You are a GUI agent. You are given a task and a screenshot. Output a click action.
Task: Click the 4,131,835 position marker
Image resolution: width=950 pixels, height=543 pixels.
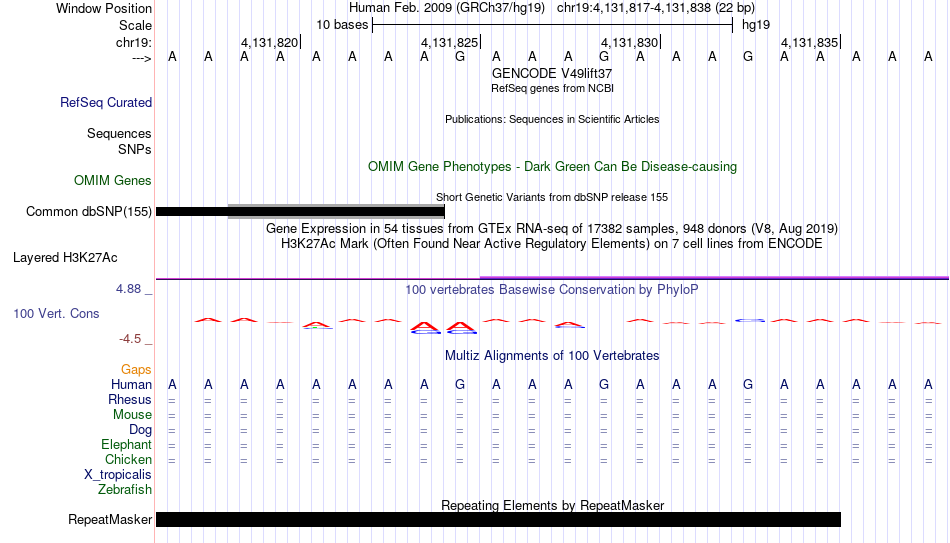click(x=811, y=42)
